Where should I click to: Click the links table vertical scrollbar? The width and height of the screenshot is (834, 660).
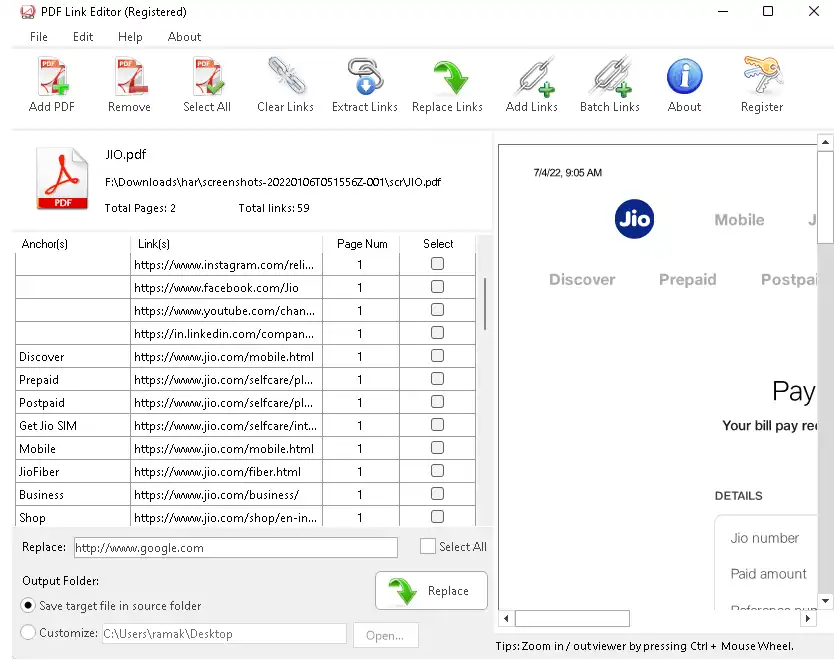[485, 304]
